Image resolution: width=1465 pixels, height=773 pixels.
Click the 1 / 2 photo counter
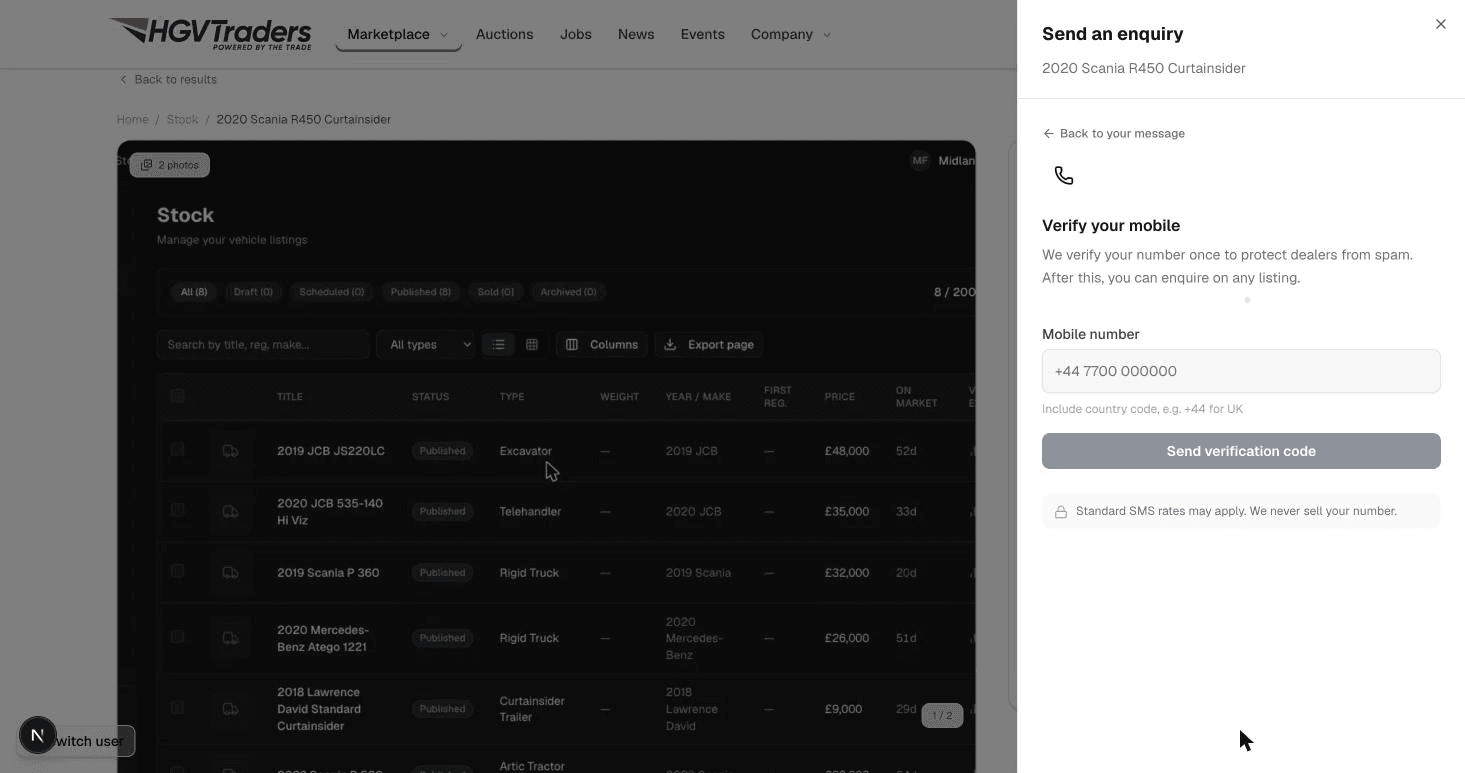click(x=942, y=715)
